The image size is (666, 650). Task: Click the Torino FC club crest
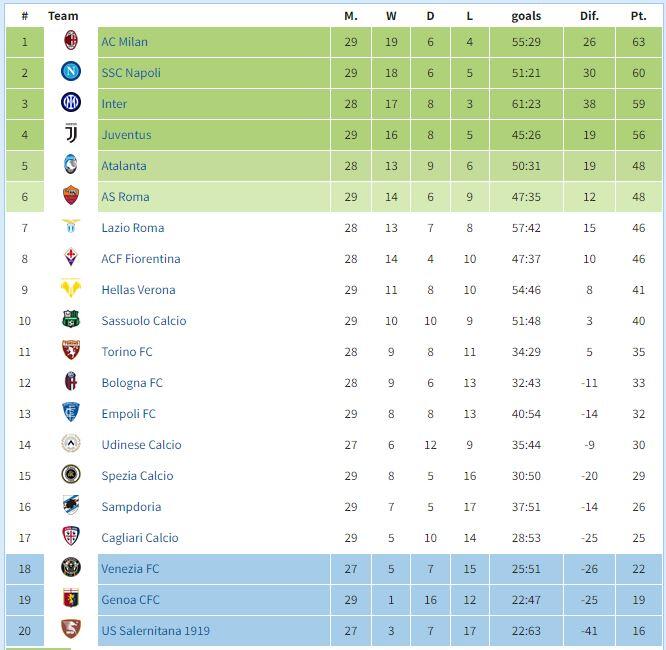71,352
